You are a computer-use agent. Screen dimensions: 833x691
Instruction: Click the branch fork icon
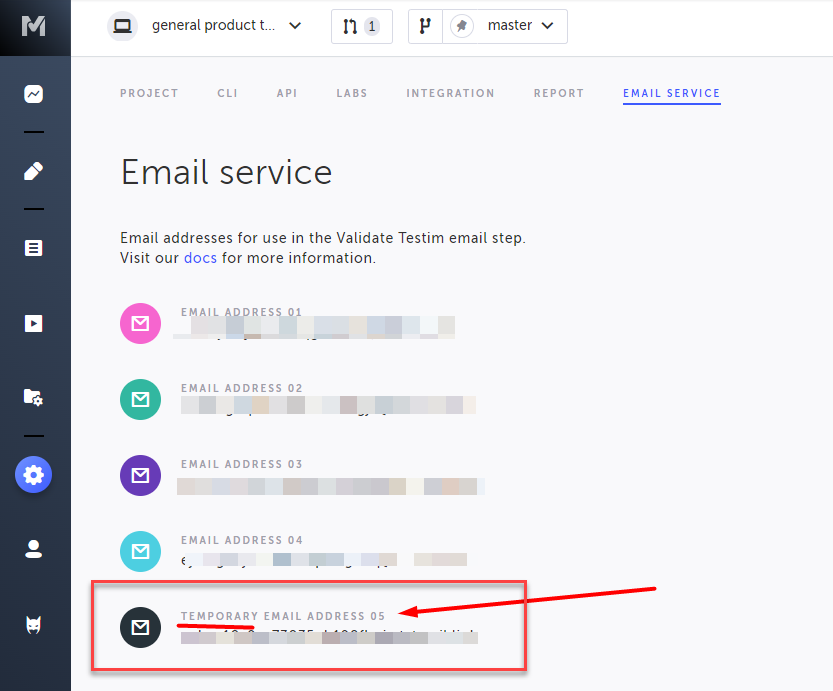[425, 26]
